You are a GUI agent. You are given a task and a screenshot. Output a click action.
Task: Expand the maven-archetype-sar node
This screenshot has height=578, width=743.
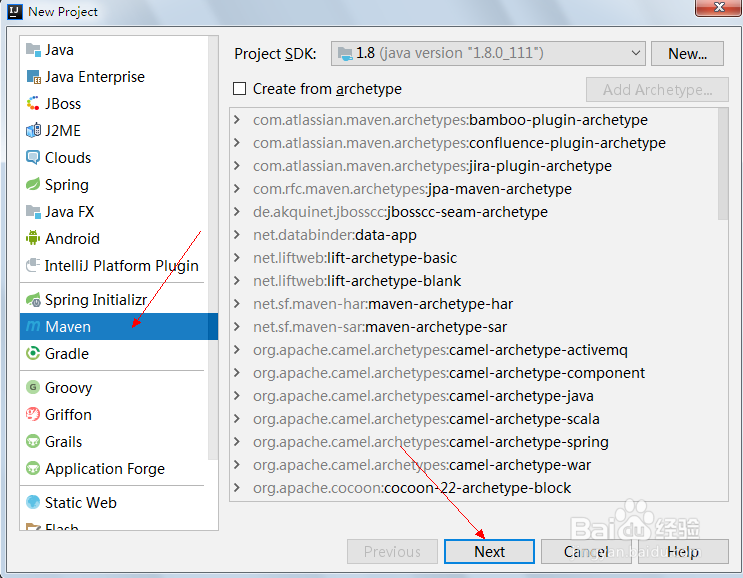pyautogui.click(x=237, y=326)
